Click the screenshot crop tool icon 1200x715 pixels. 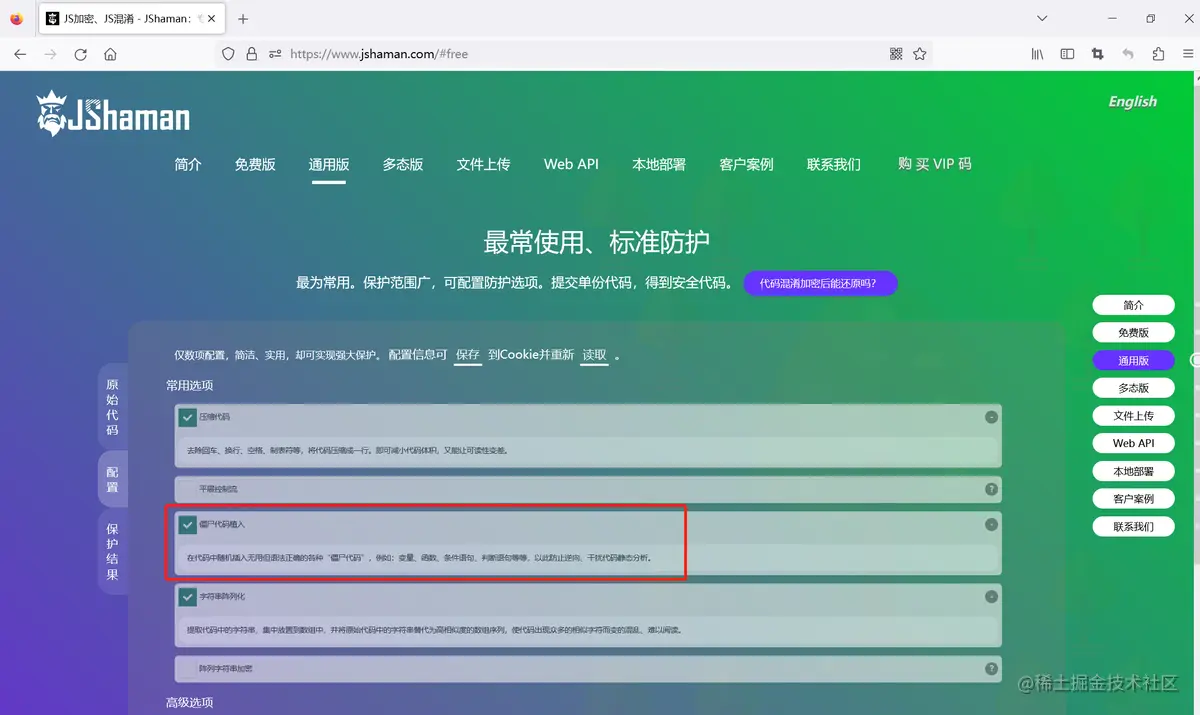(1097, 54)
